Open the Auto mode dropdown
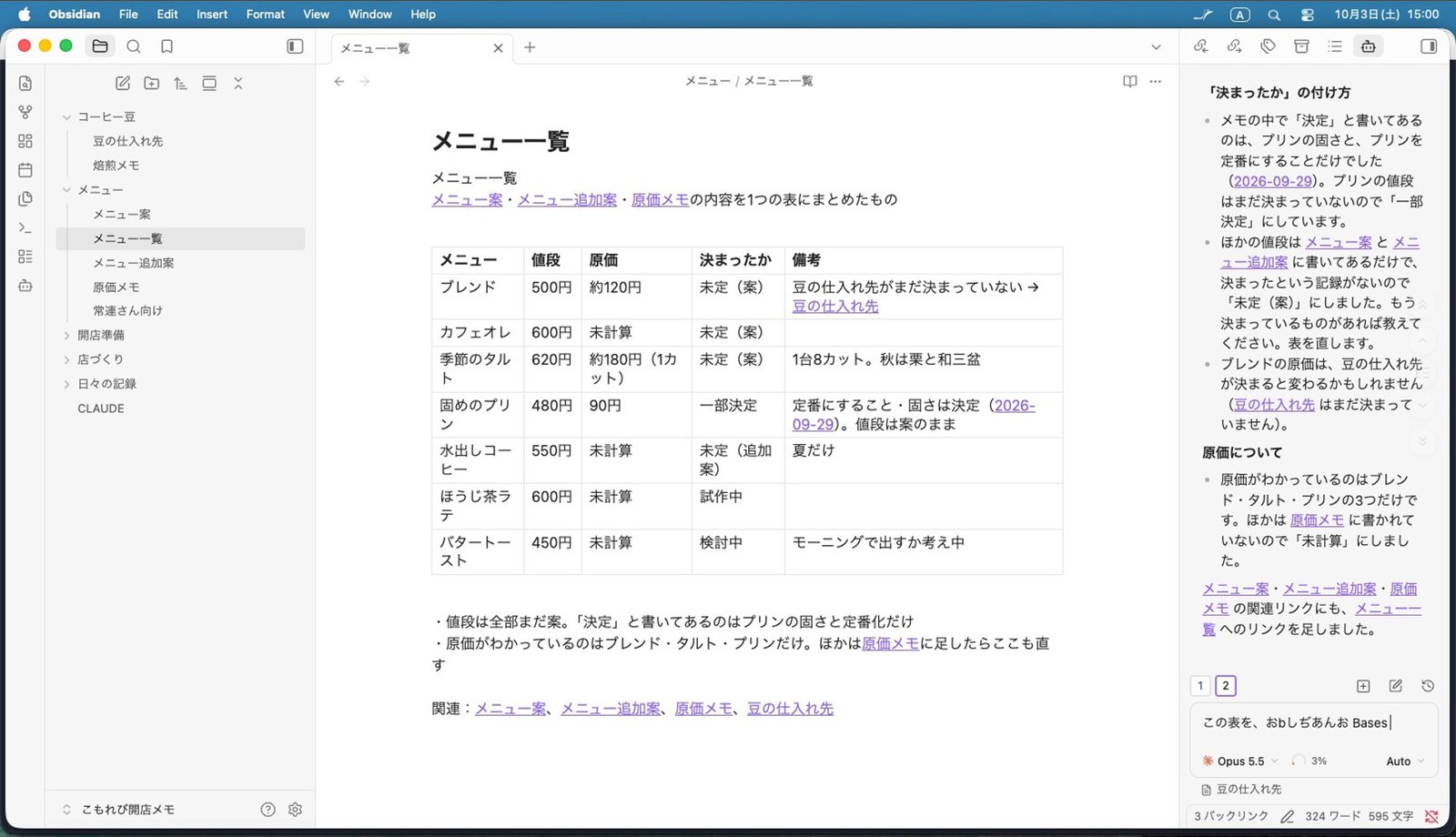Viewport: 1456px width, 837px height. click(x=1406, y=761)
